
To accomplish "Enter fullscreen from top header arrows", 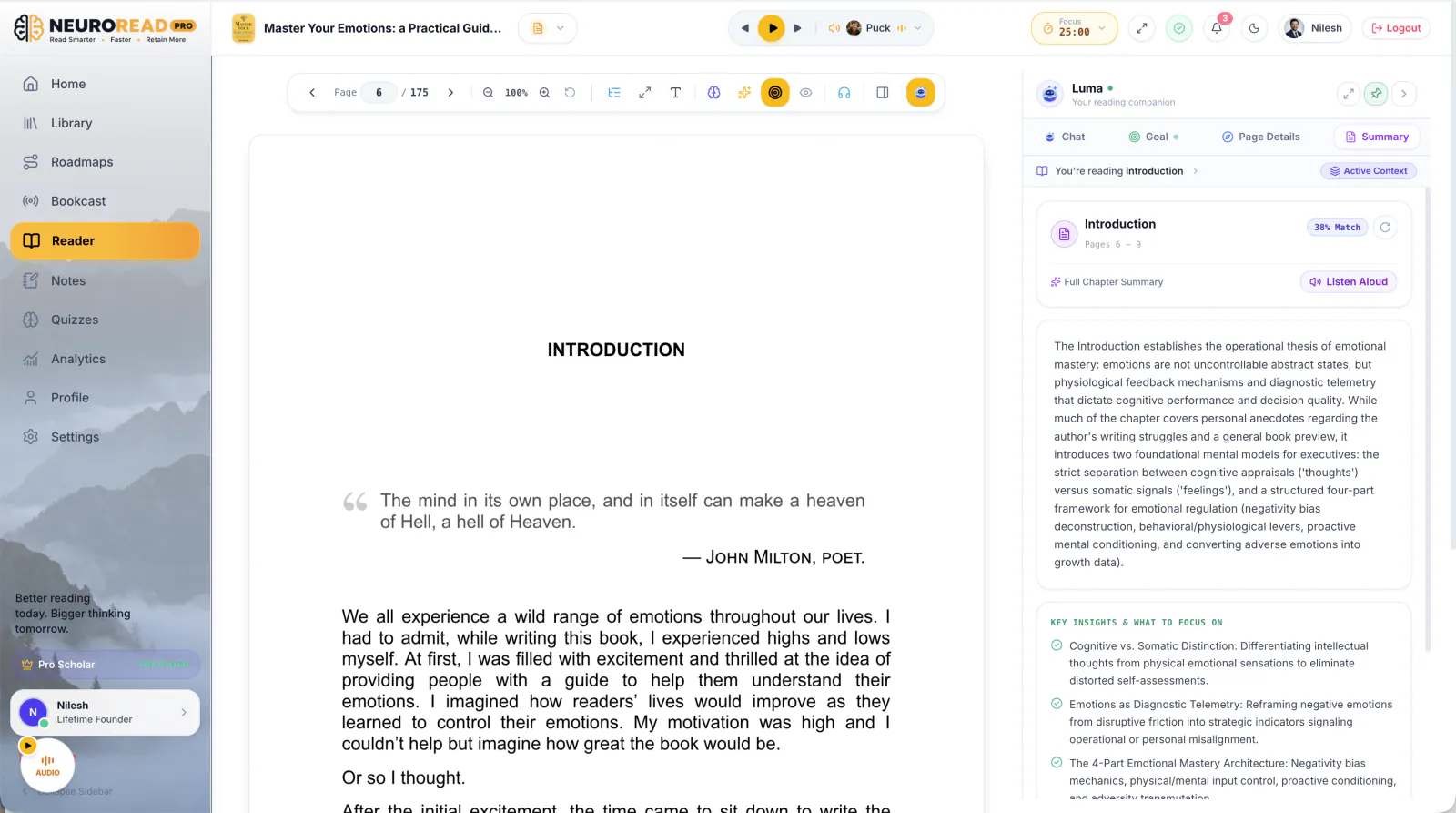I will click(x=1141, y=28).
